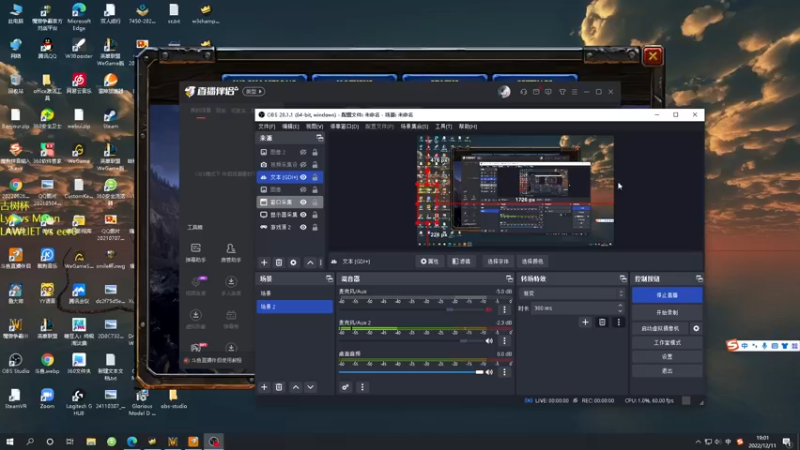The image size is (800, 450).
Task: Remove selected source with the trash icon in Sources
Action: (279, 262)
